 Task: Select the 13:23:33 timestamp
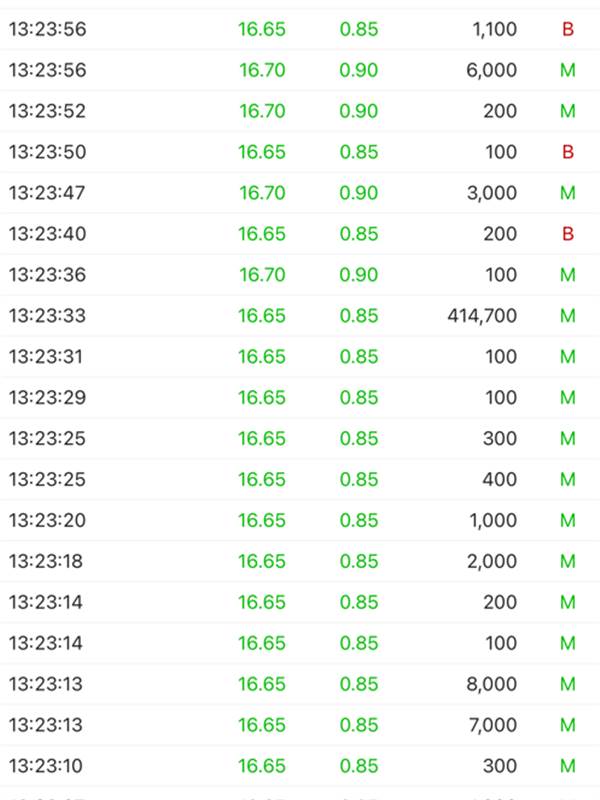47,316
